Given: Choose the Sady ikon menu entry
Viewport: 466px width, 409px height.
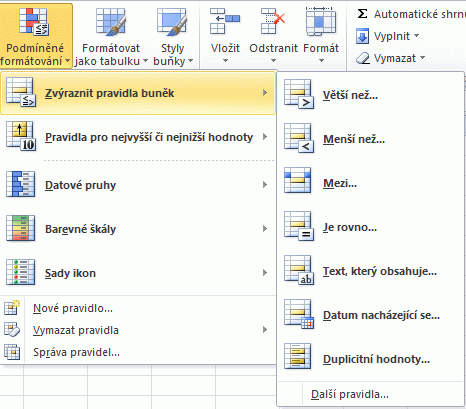Looking at the screenshot, I should tap(138, 273).
